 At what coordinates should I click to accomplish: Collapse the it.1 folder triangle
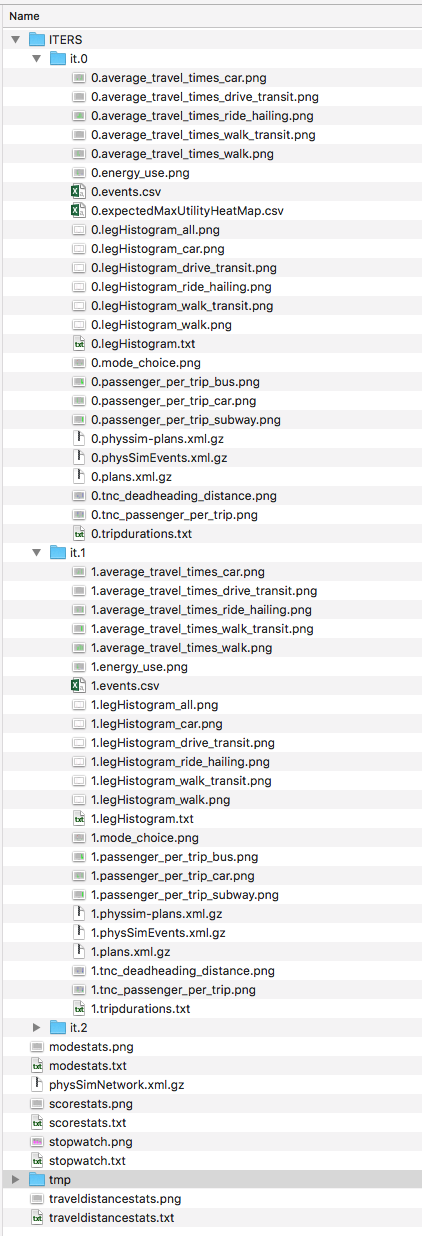tap(37, 553)
